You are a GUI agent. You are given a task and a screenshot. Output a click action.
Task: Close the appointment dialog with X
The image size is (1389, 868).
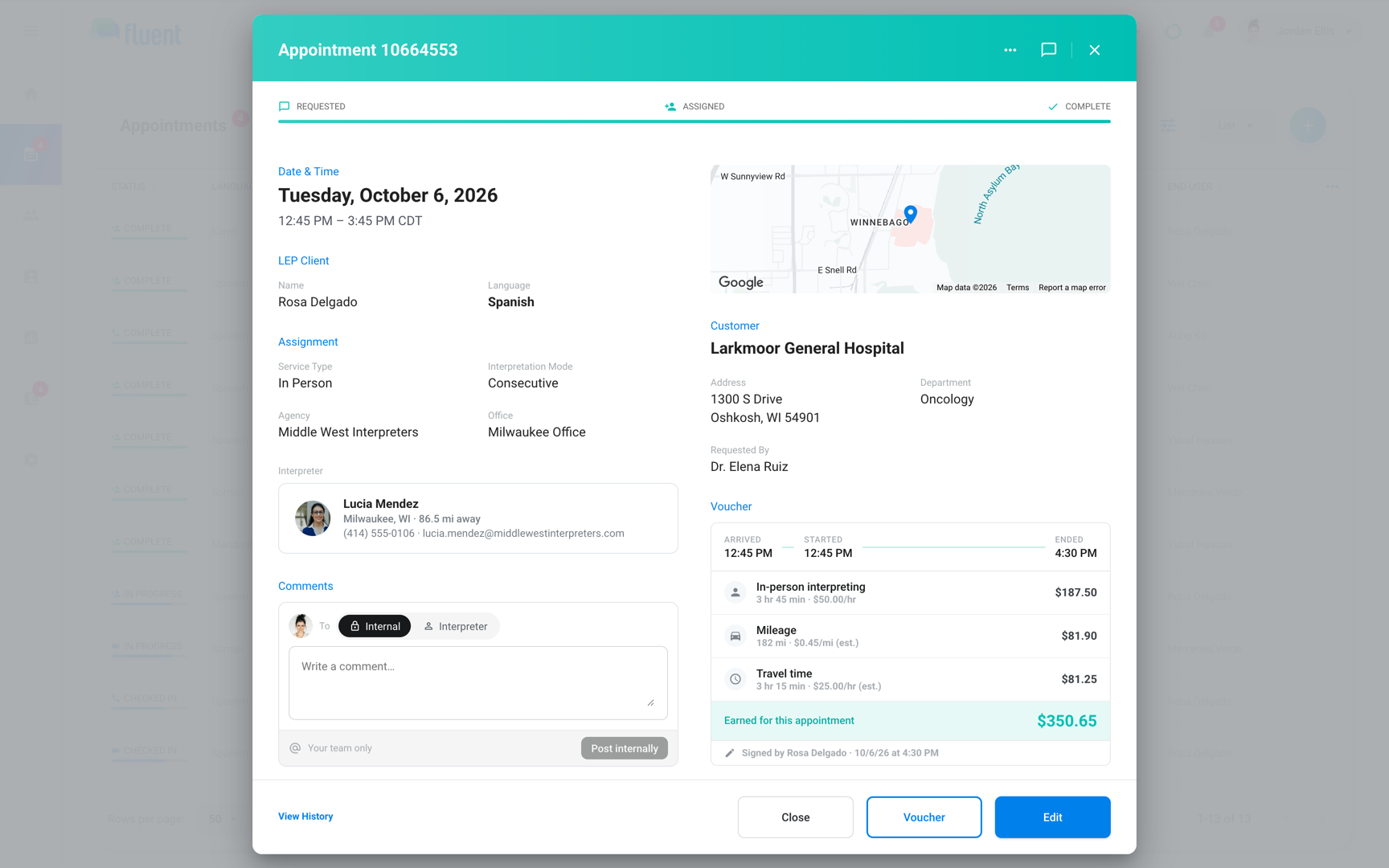coord(1094,50)
